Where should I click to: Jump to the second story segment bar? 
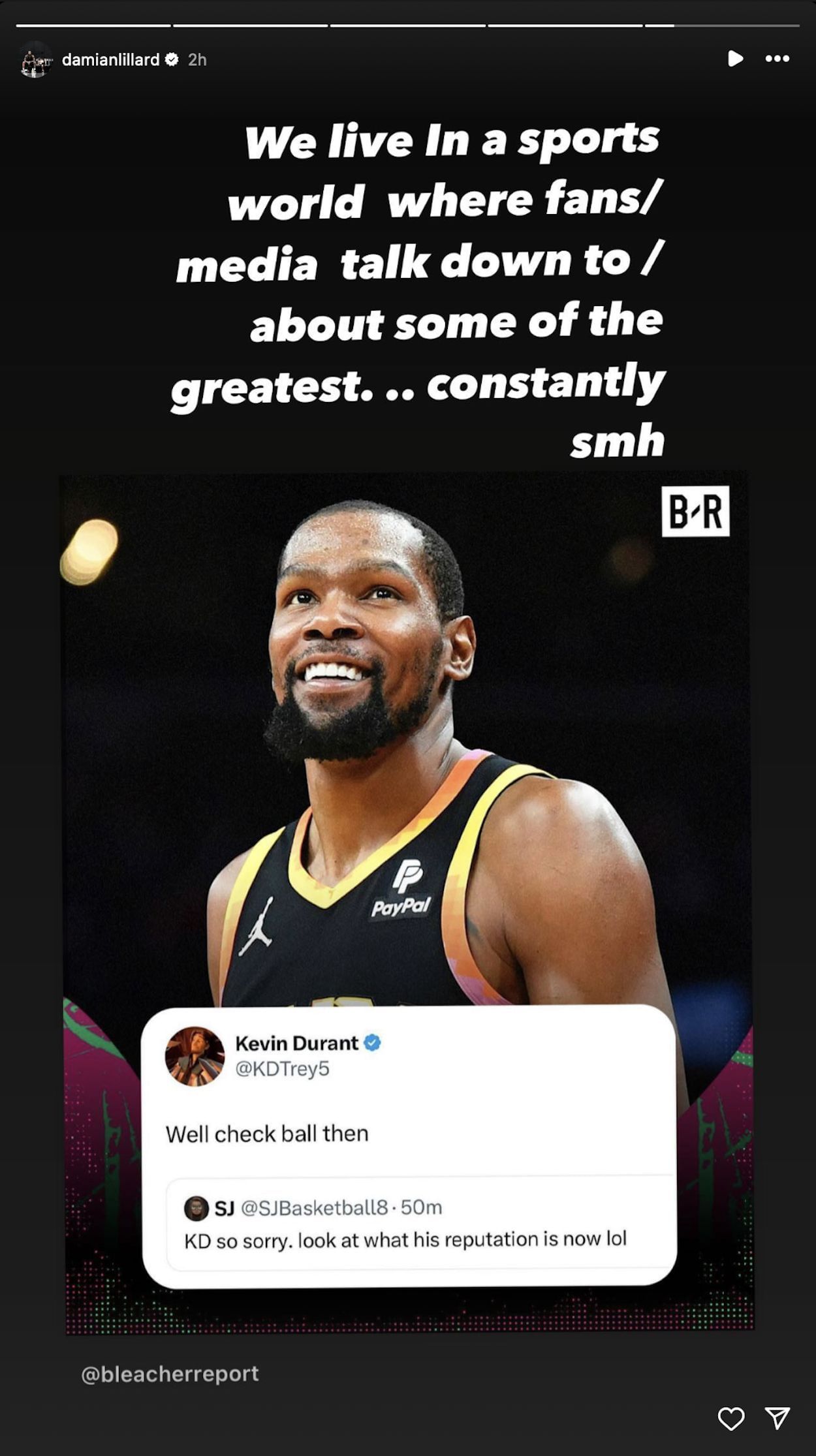pos(251,25)
